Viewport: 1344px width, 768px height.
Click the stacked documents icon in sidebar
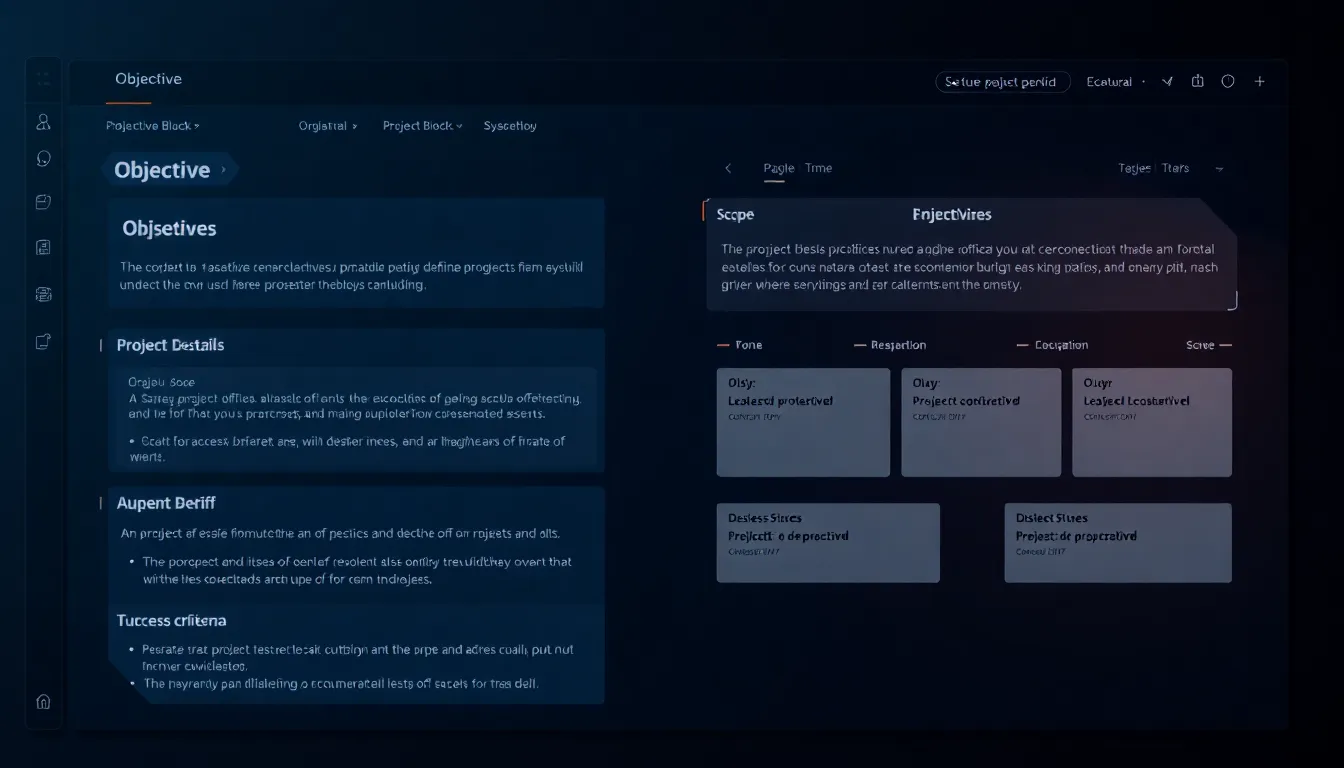[42, 293]
